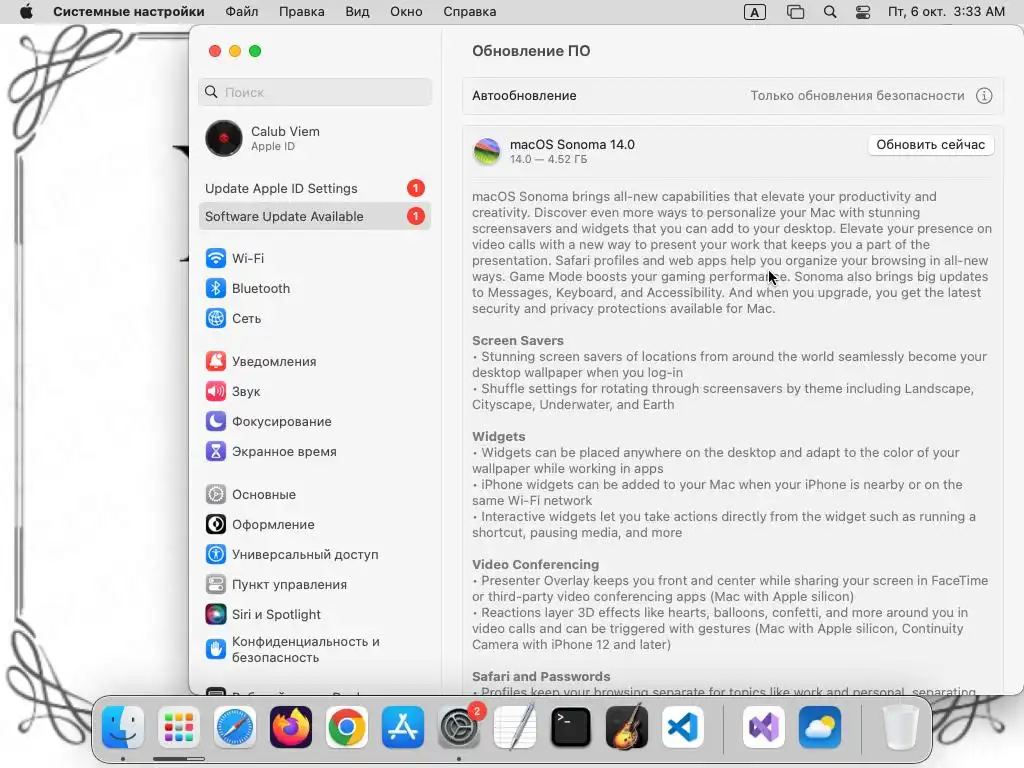Open the Справка menu

tap(470, 12)
